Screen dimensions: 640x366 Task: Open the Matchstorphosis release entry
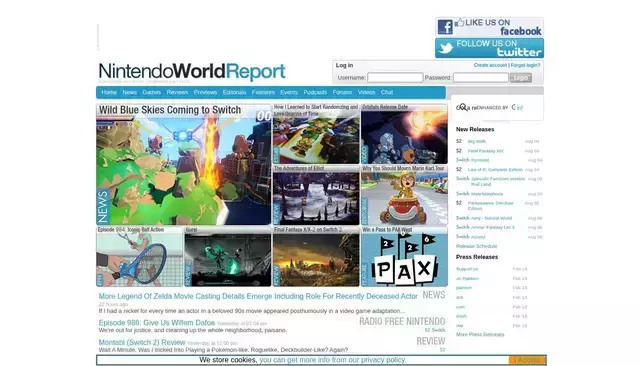pos(487,194)
